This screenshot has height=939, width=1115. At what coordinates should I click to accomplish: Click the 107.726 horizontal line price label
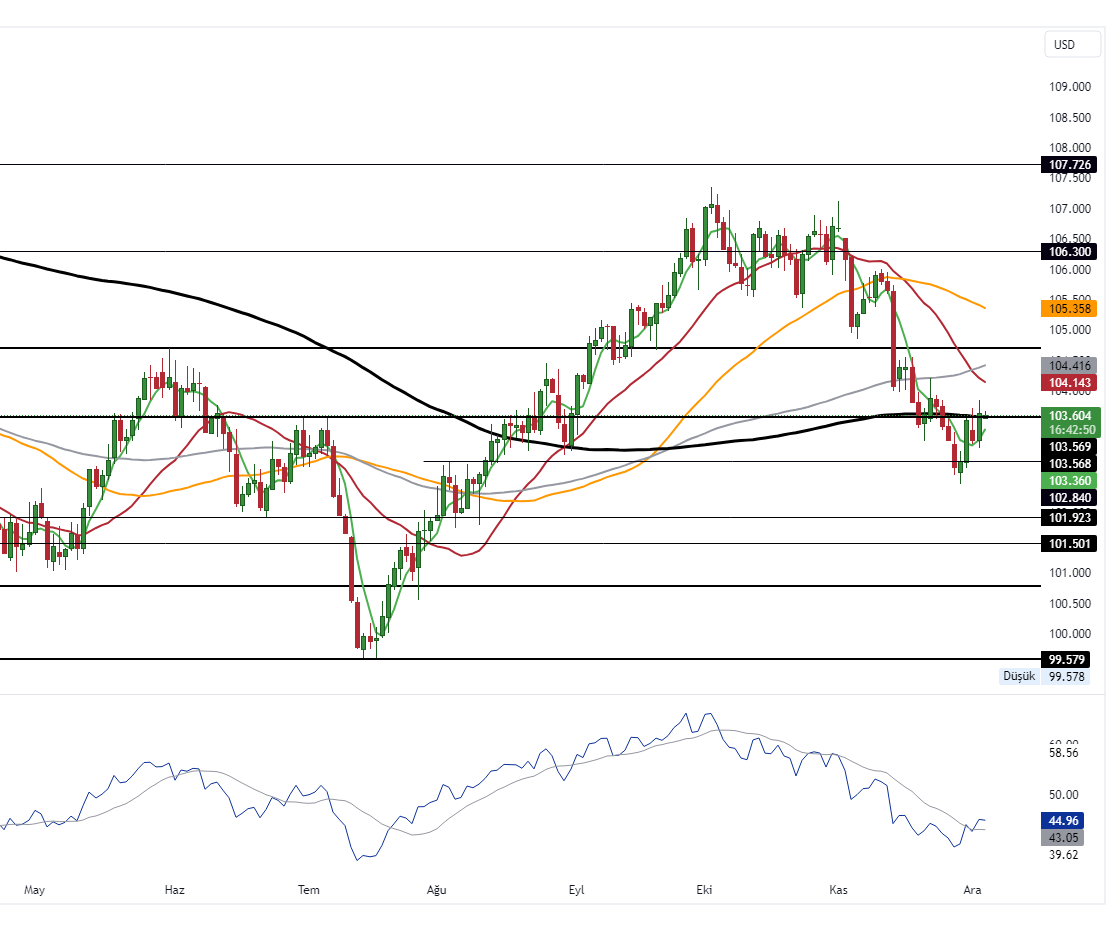tap(1068, 164)
